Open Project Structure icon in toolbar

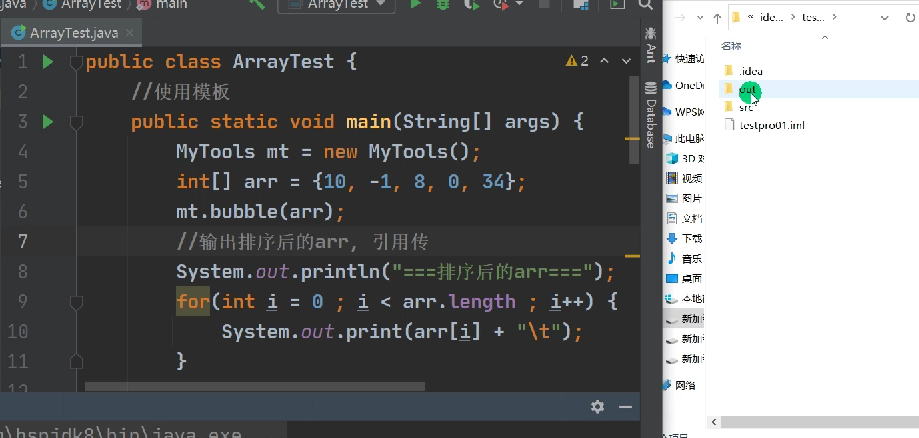pyautogui.click(x=581, y=5)
